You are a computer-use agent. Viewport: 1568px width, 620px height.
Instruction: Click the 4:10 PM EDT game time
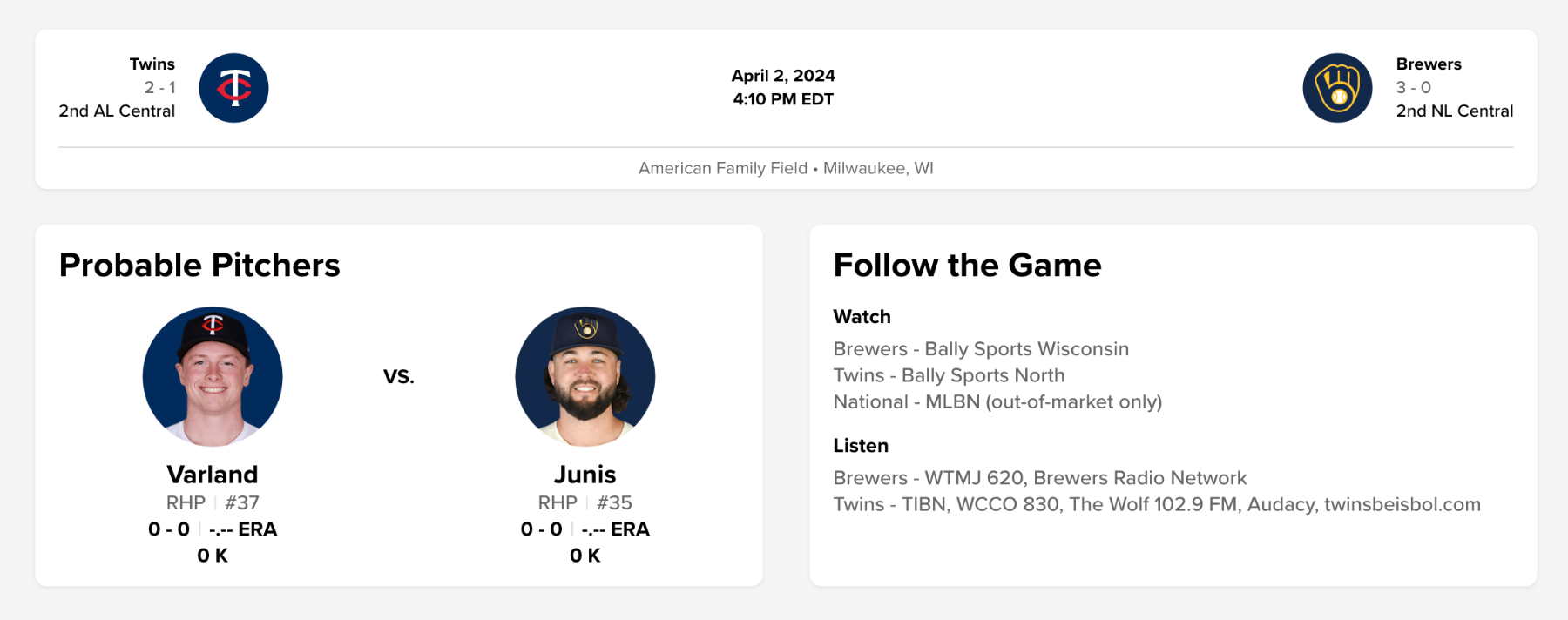(783, 99)
